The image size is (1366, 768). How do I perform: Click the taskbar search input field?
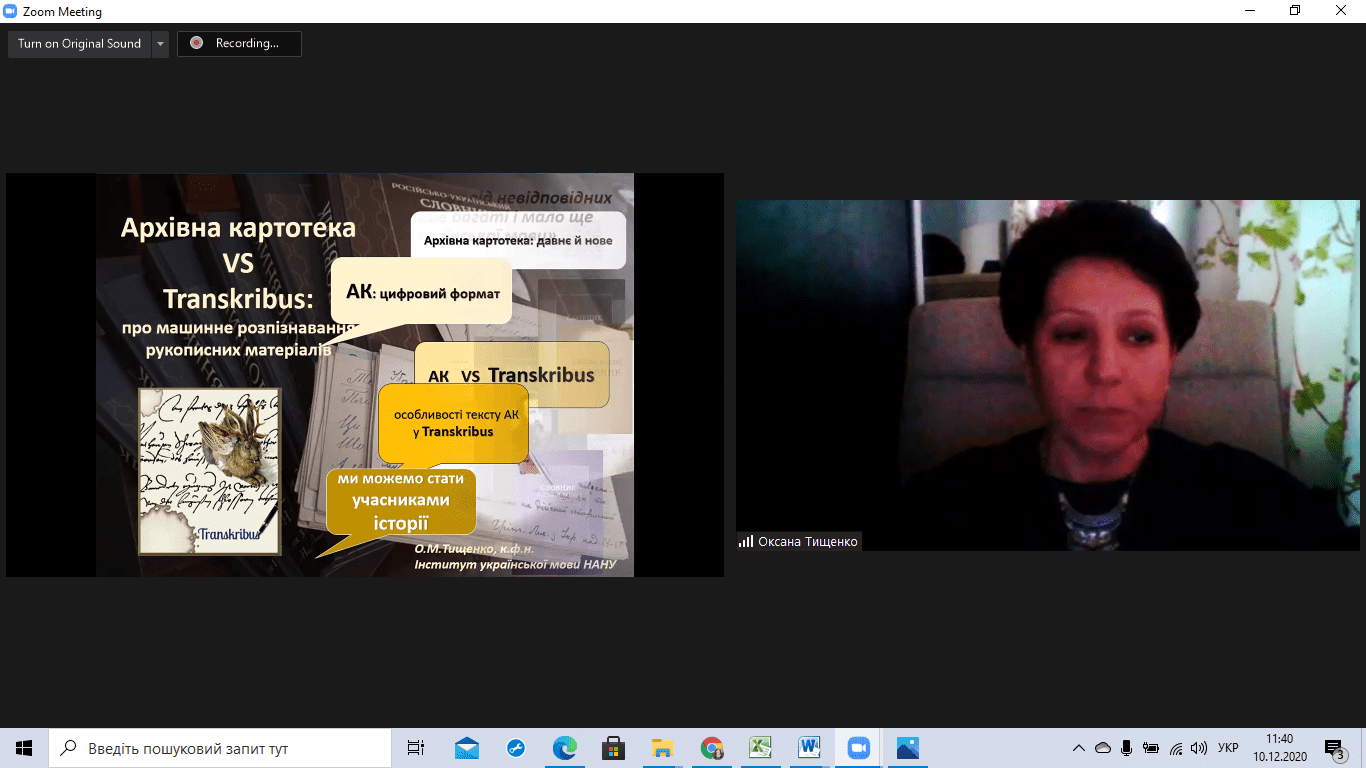pos(220,748)
